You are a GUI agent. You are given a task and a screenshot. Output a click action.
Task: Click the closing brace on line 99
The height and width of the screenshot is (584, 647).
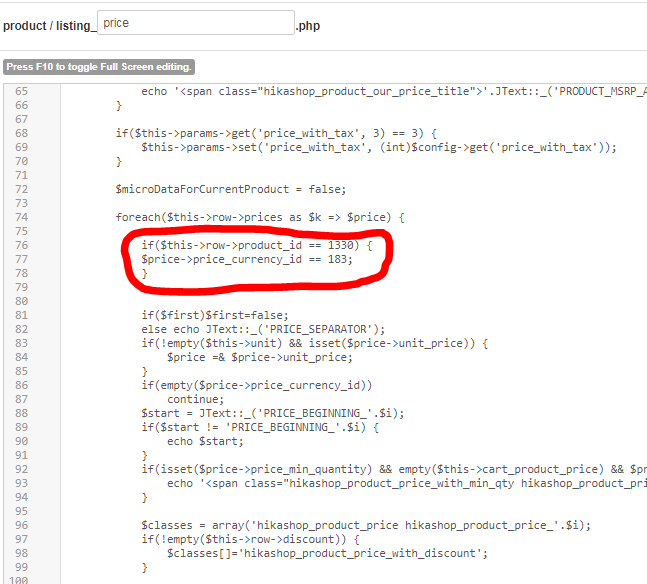(x=144, y=567)
